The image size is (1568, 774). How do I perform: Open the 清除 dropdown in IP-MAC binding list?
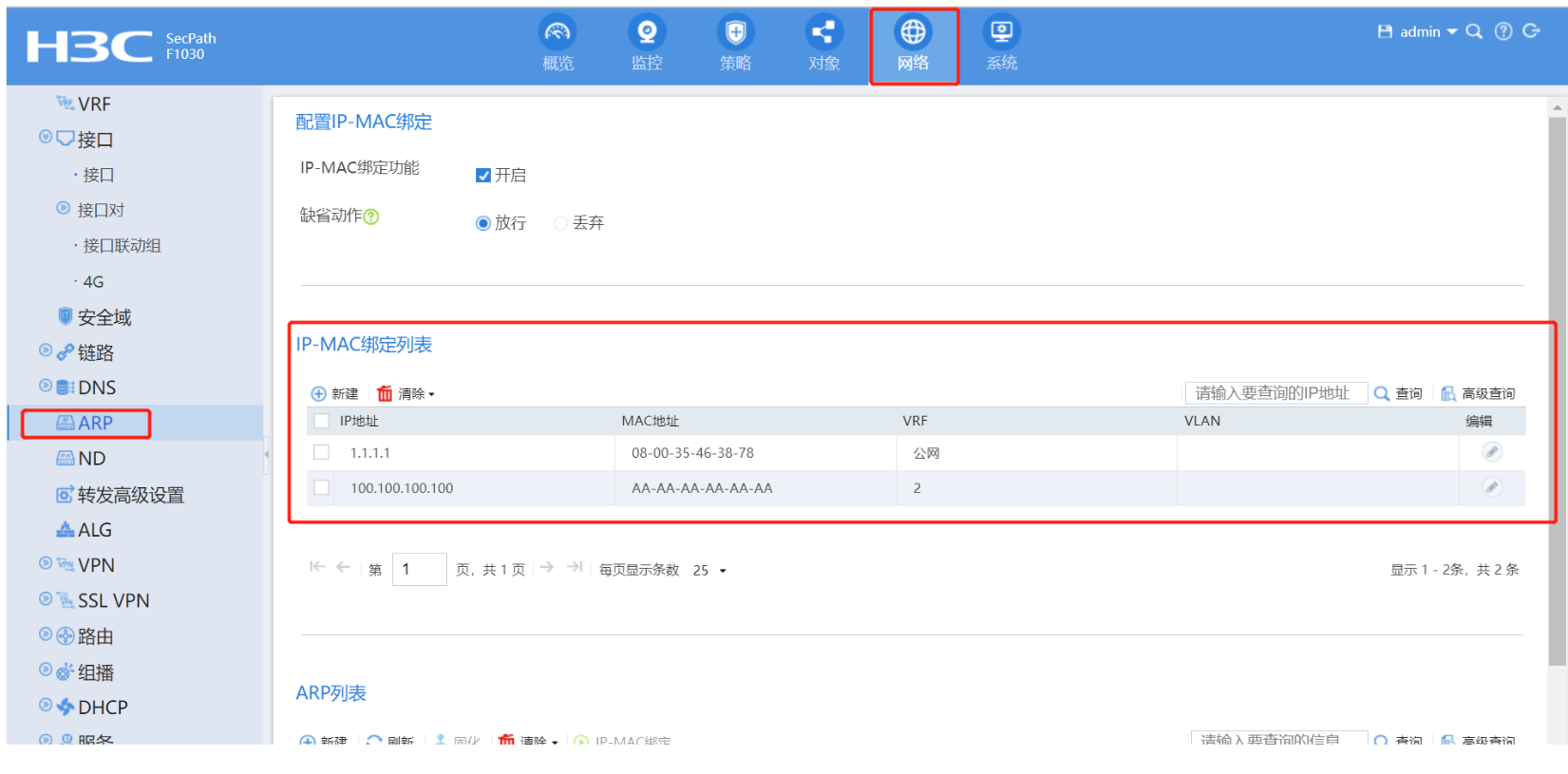click(406, 393)
